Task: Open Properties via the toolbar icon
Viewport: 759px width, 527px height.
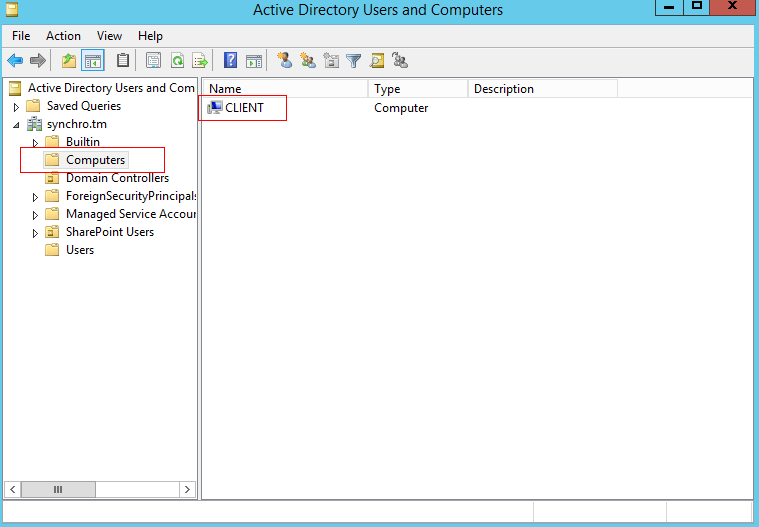Action: click(x=153, y=61)
